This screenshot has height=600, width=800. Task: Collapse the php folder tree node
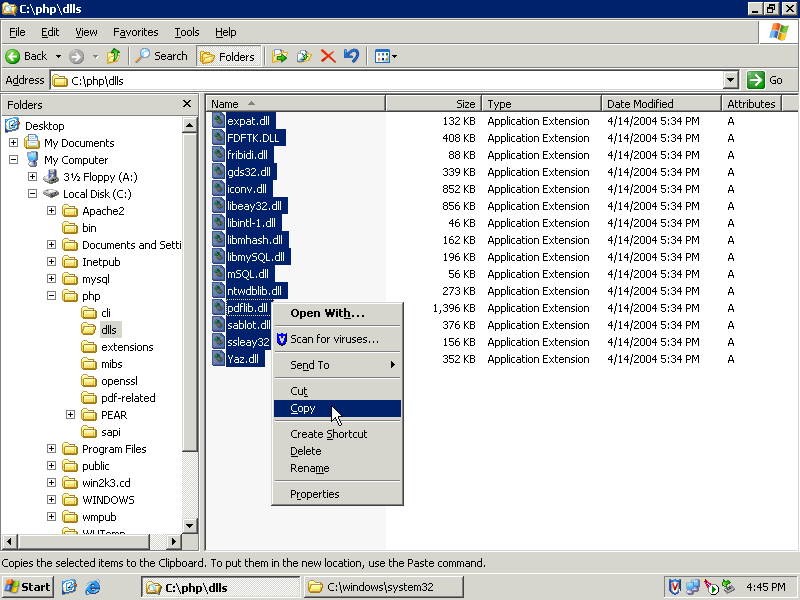point(52,296)
